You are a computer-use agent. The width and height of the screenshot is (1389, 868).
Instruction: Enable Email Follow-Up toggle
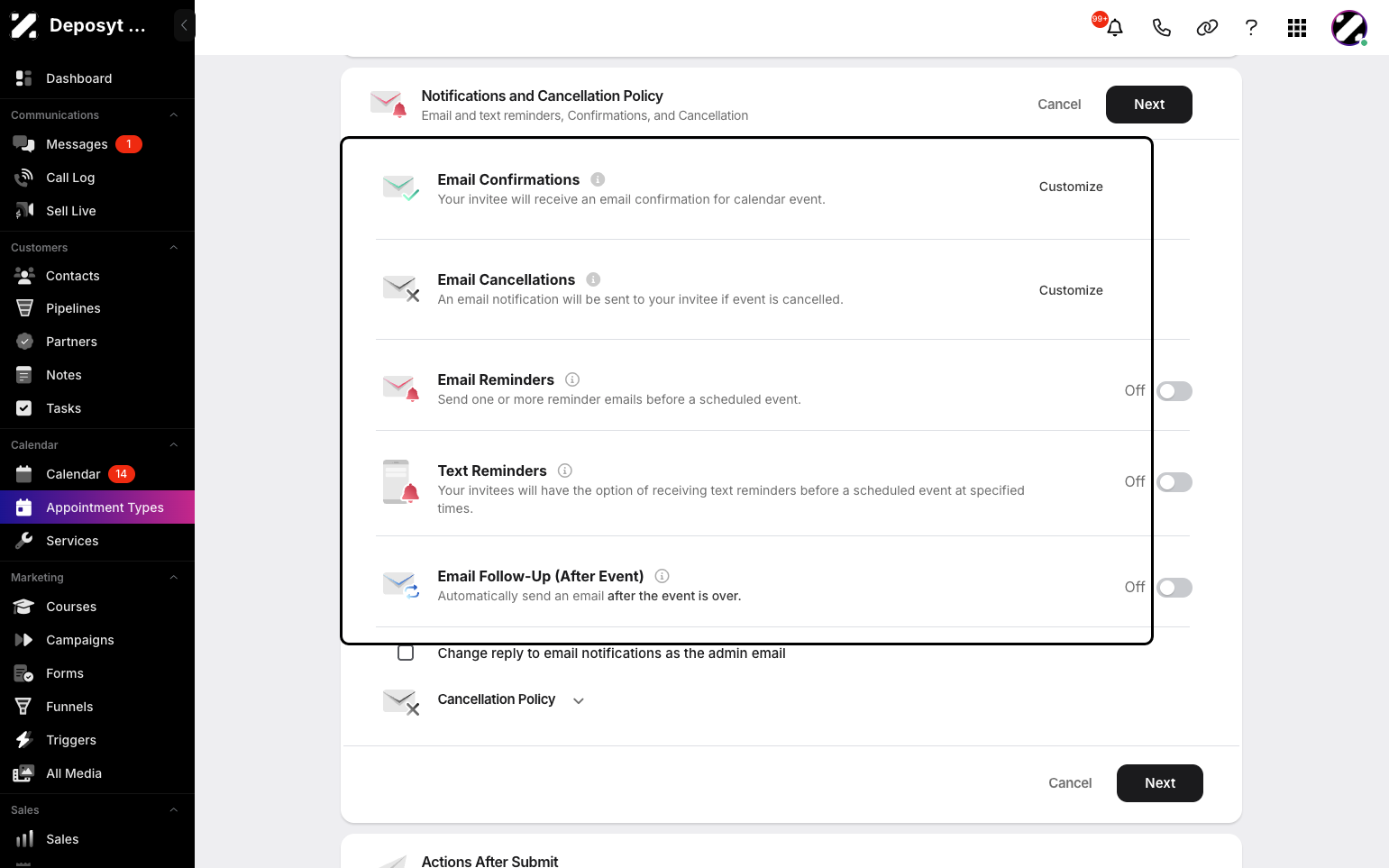coord(1174,588)
